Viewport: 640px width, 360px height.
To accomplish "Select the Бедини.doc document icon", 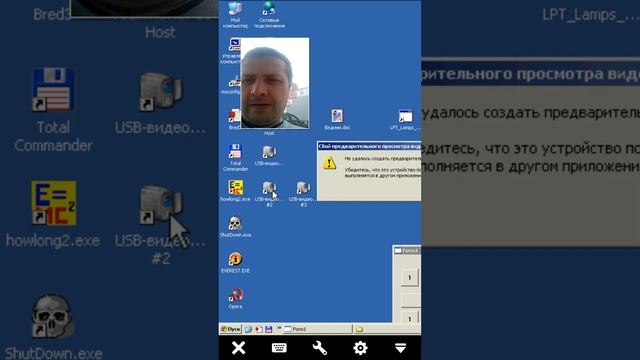I will click(337, 116).
